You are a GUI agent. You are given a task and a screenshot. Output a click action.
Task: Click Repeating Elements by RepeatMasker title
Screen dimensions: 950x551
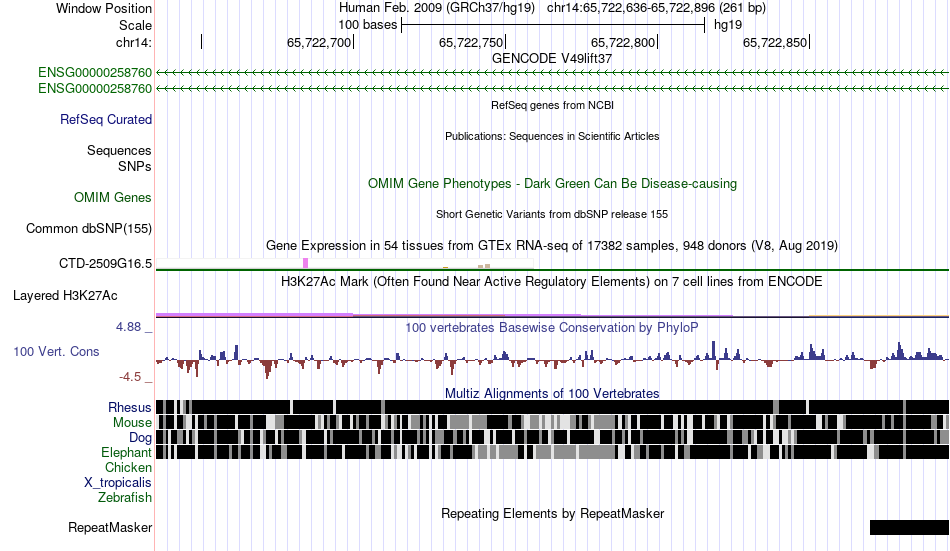[x=552, y=514]
